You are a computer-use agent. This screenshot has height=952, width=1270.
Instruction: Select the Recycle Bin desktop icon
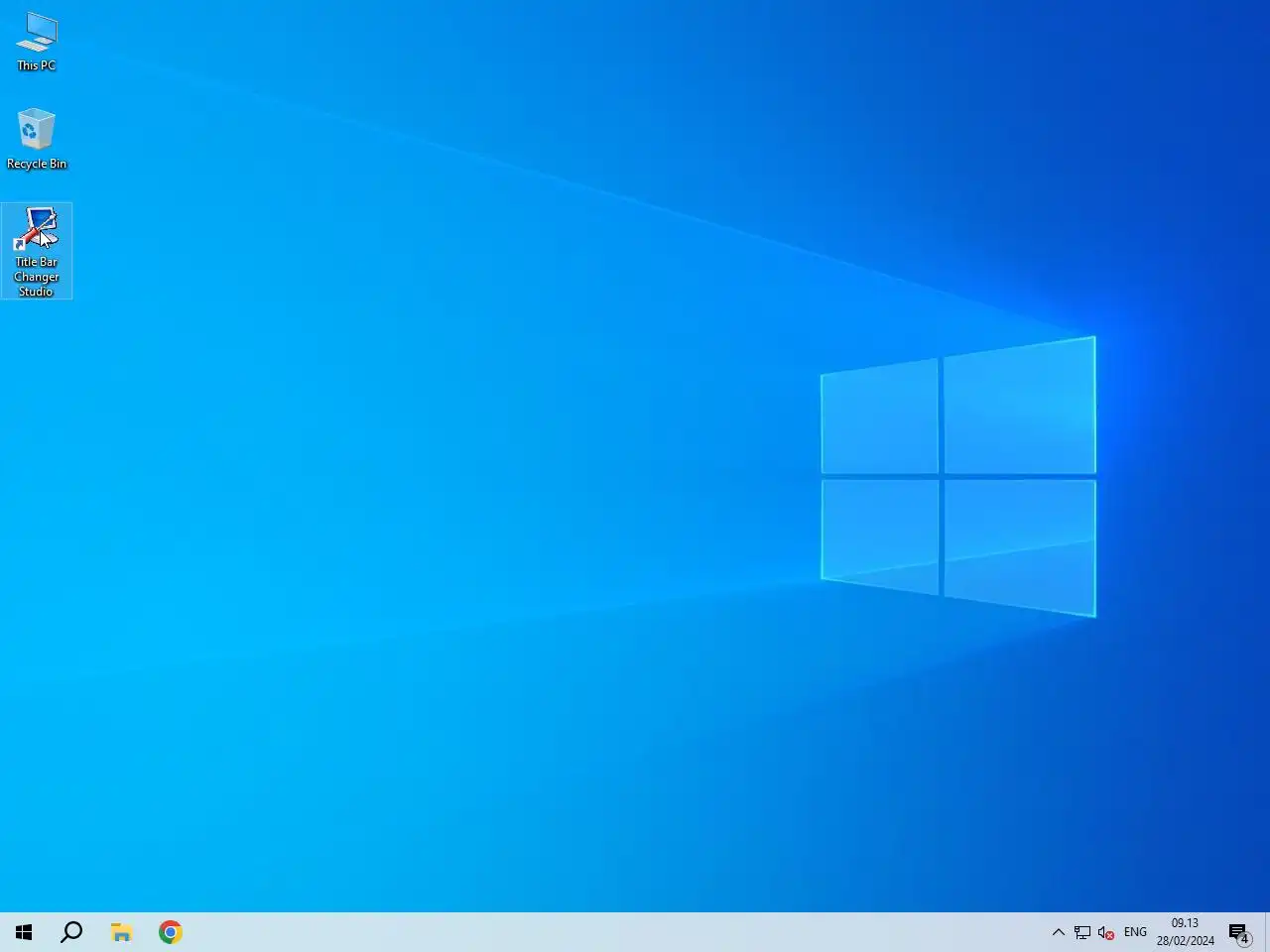[x=37, y=139]
